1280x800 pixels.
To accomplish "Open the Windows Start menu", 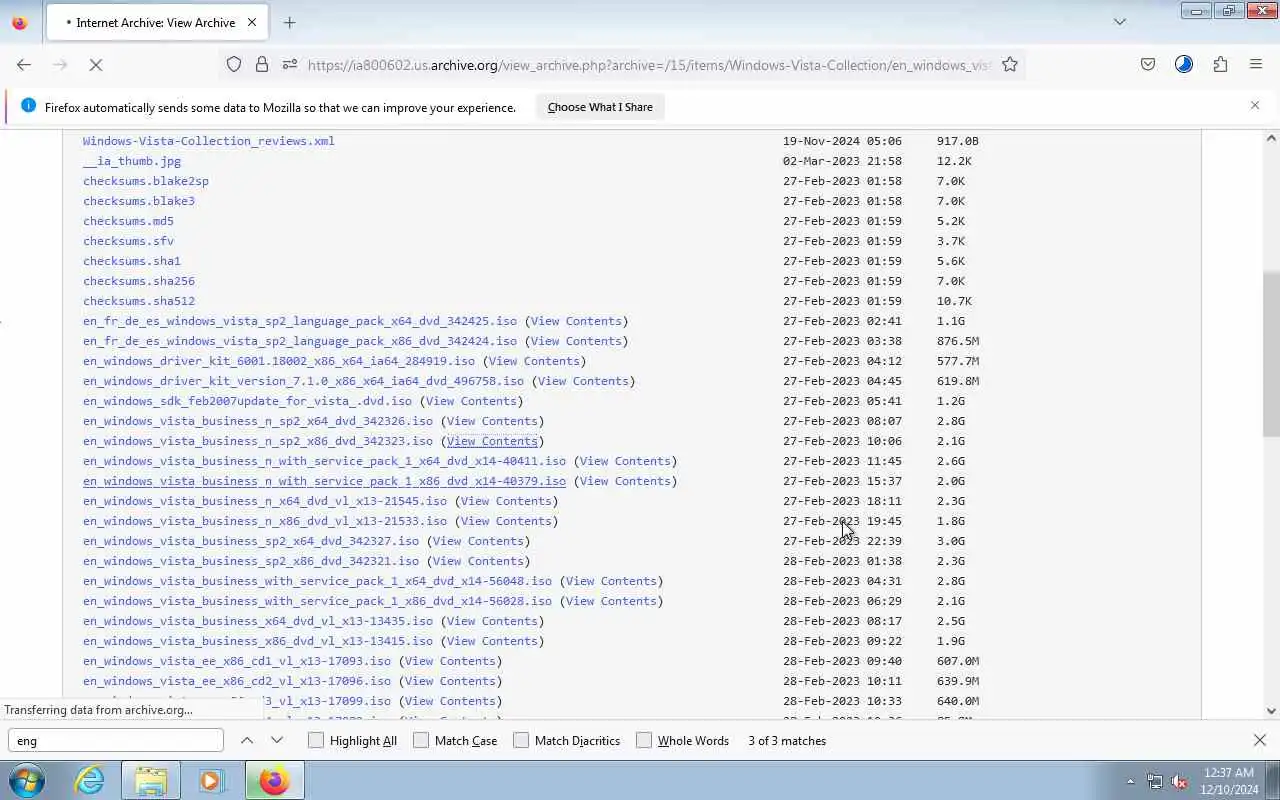I will (x=27, y=780).
